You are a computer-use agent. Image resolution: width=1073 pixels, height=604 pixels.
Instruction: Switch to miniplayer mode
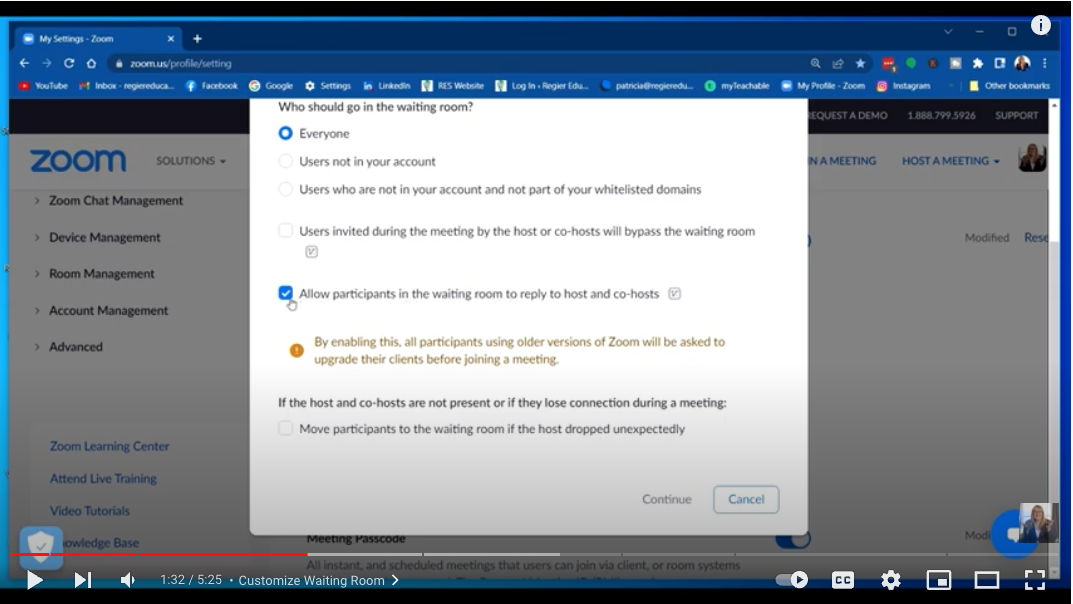point(939,580)
